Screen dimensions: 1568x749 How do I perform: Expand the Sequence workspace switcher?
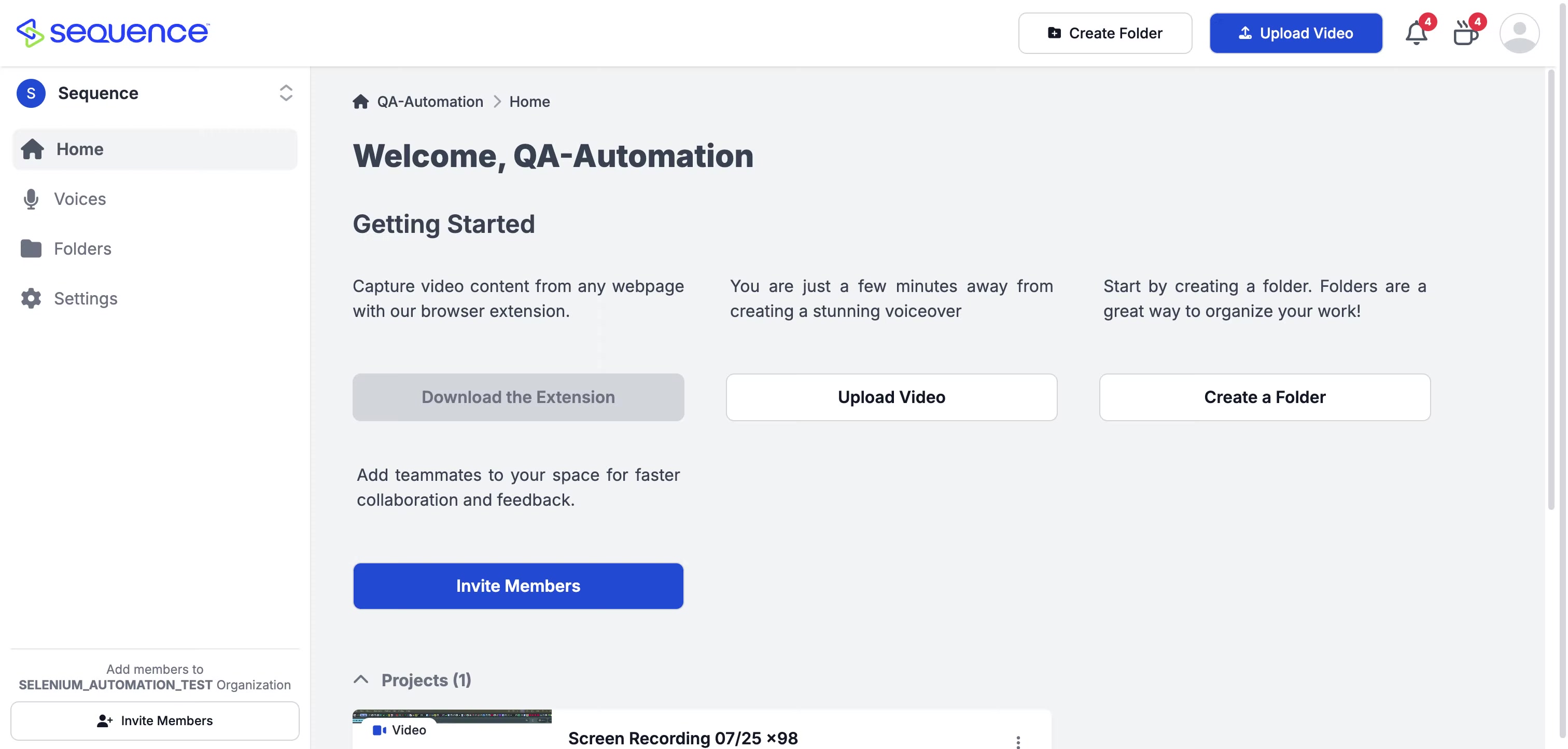[286, 93]
